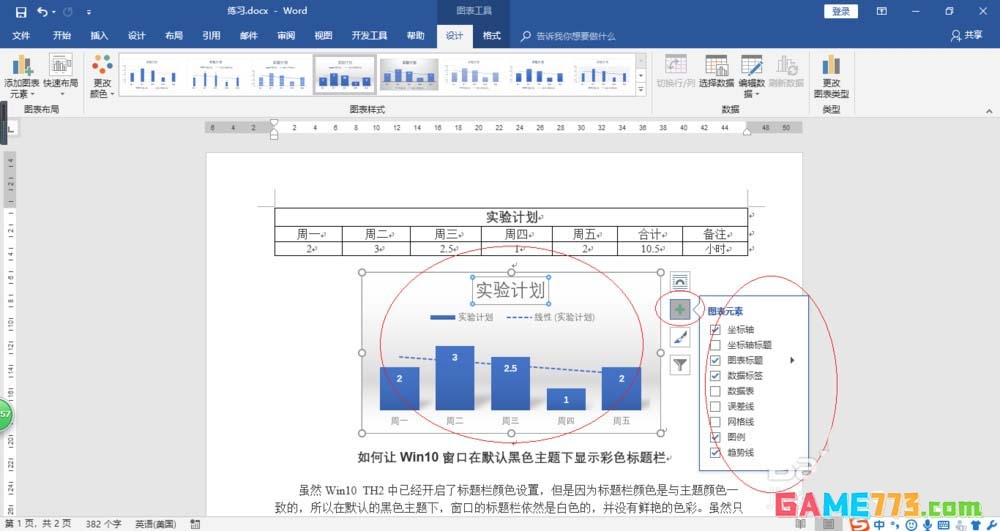The height and width of the screenshot is (531, 1000).
Task: Click the 线性 (实验计划) legend entry
Action: pyautogui.click(x=551, y=317)
